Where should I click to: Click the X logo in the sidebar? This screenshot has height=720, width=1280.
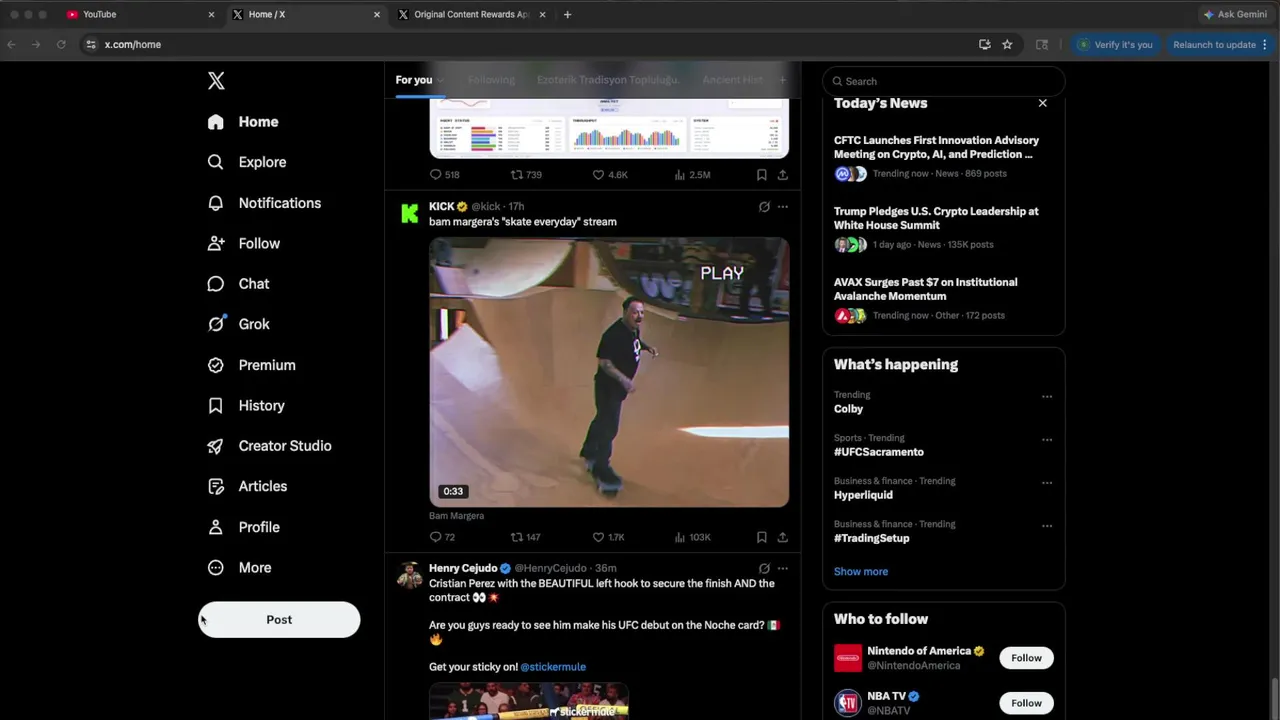tap(216, 81)
